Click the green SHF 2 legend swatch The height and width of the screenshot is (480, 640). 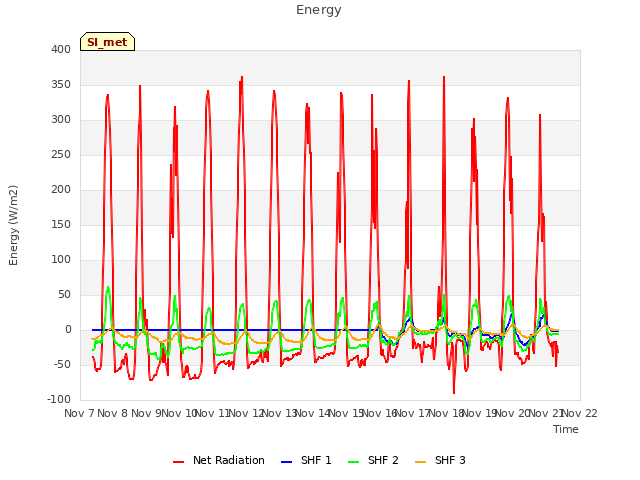(x=353, y=462)
